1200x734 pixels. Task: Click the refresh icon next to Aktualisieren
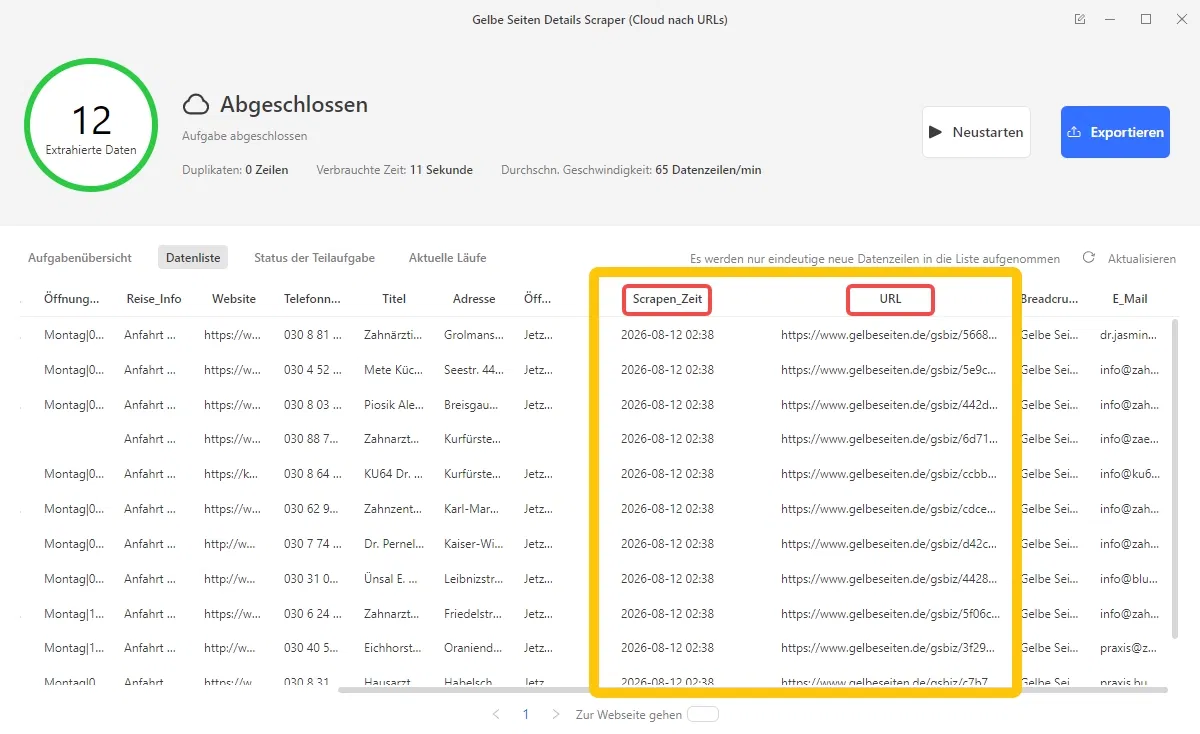[x=1089, y=258]
